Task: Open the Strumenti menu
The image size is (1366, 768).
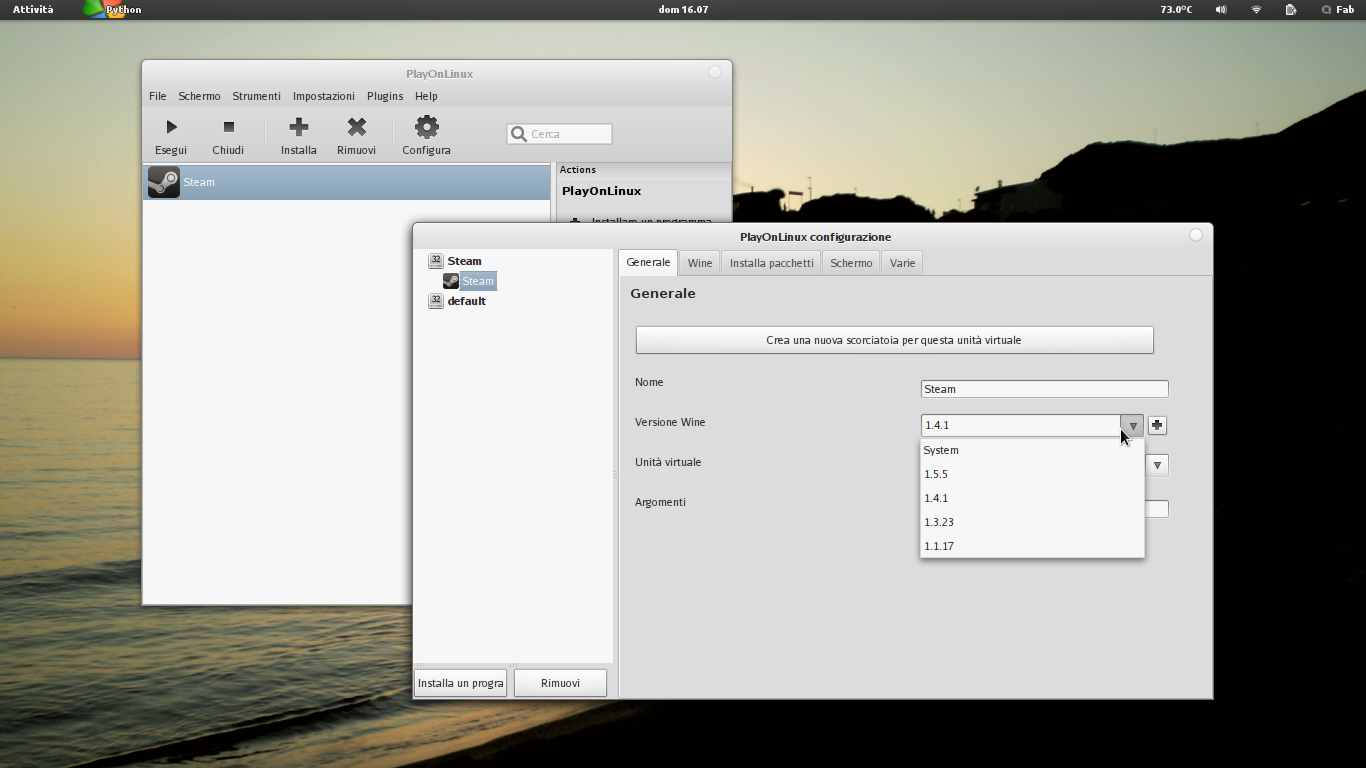Action: (x=256, y=96)
